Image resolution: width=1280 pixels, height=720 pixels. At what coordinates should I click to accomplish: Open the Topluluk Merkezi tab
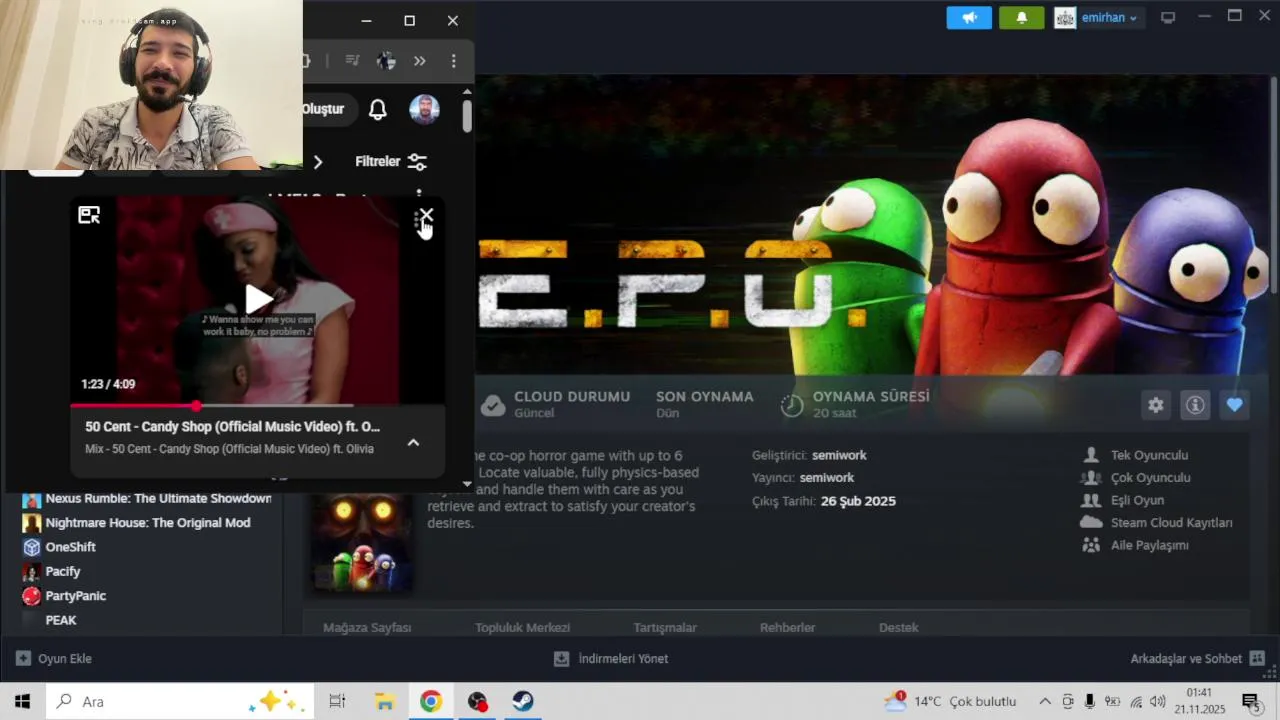522,627
